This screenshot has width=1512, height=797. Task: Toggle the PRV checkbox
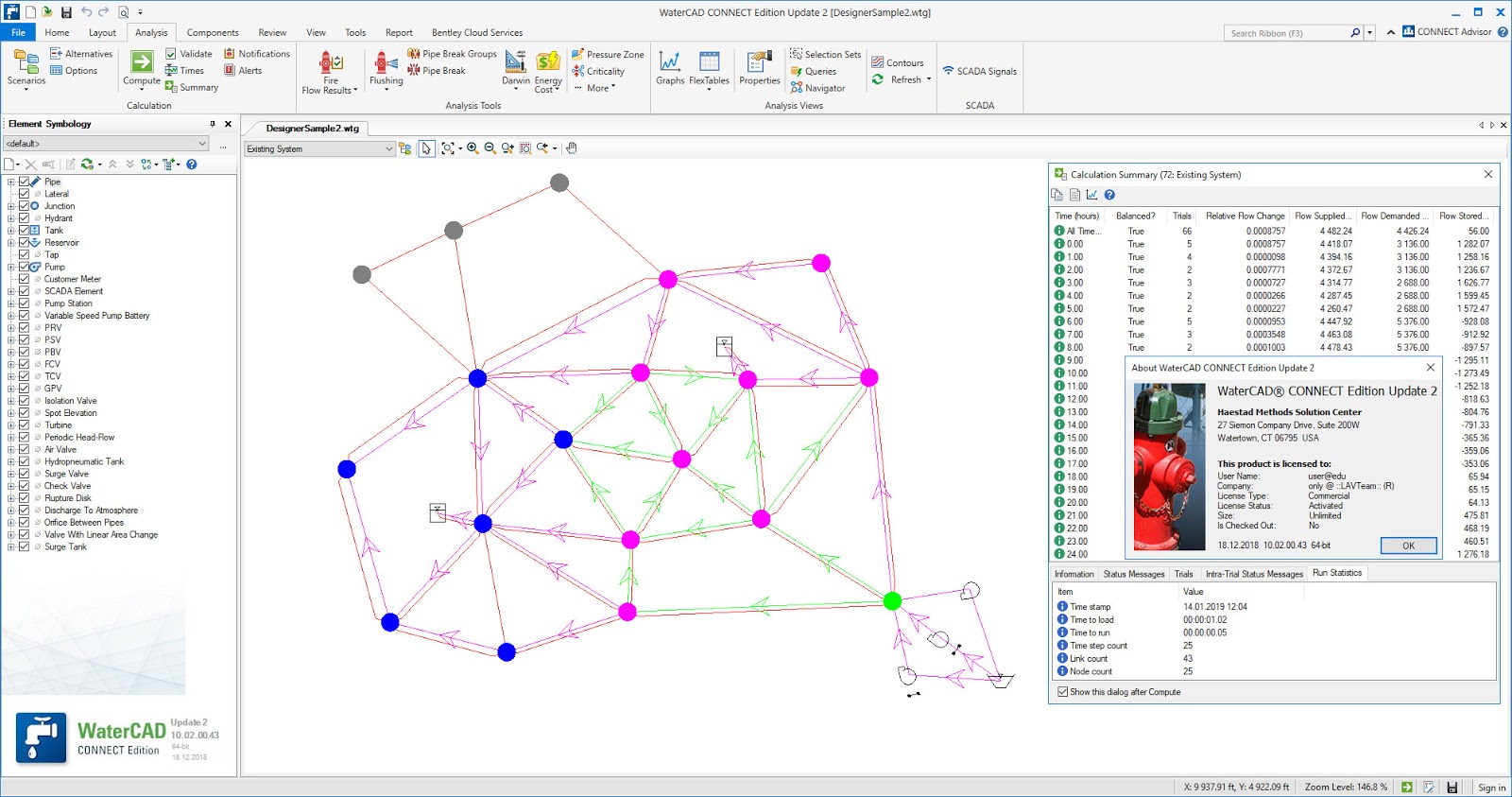(24, 328)
